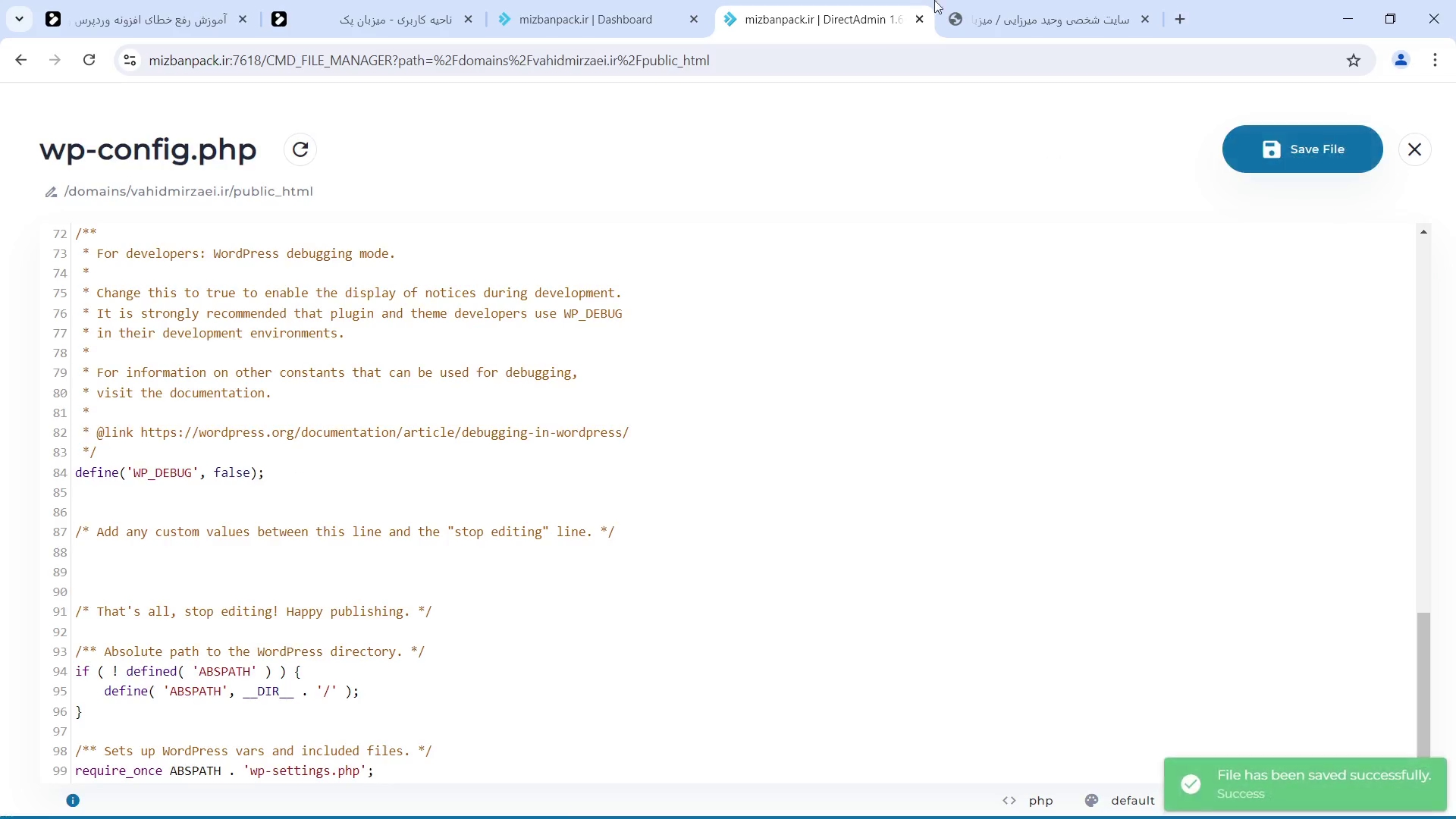Screen dimensions: 1456x819
Task: Click the if !defined ABSPATH line
Action: click(188, 672)
